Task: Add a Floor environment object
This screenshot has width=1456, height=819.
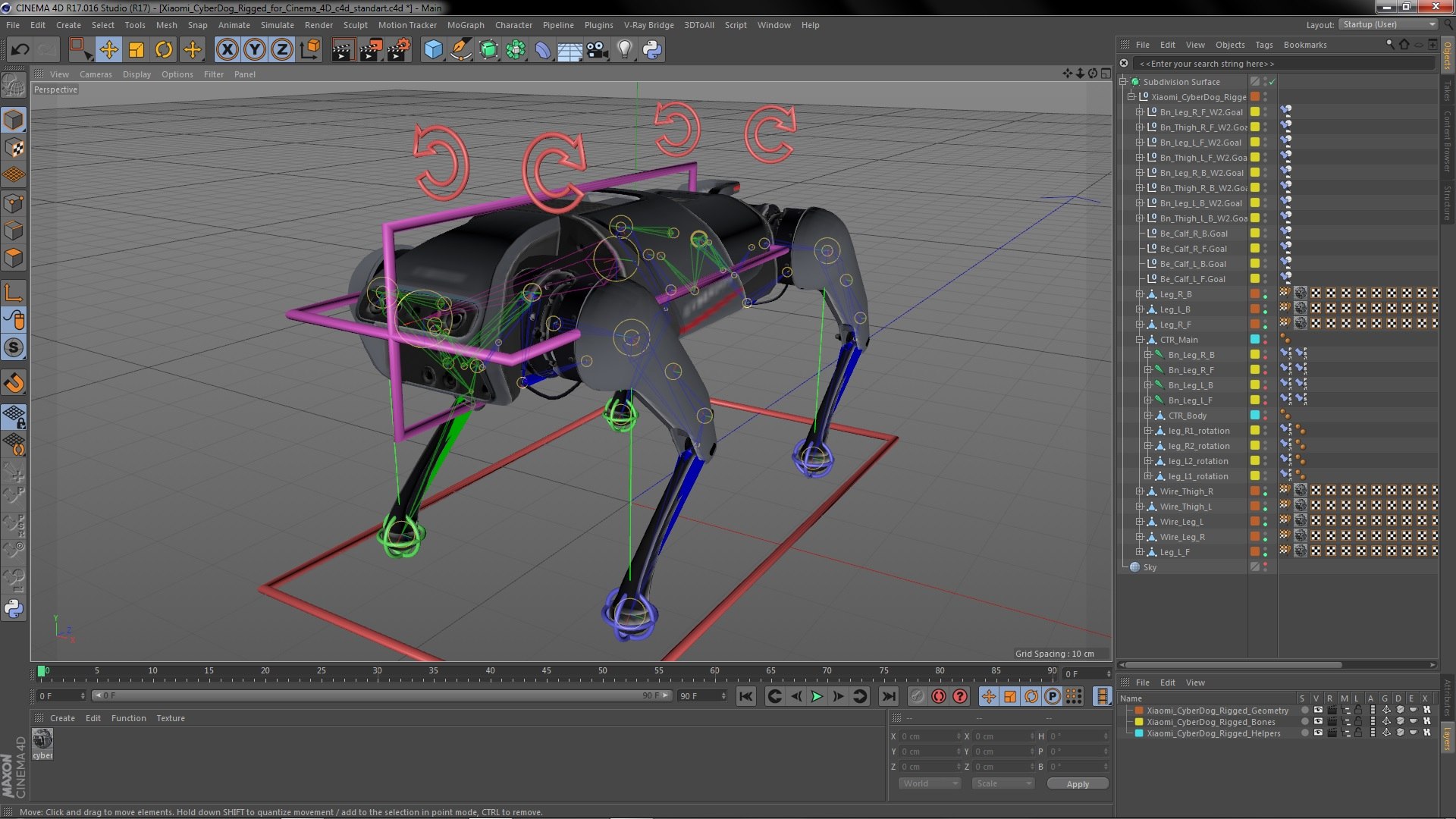Action: [570, 50]
